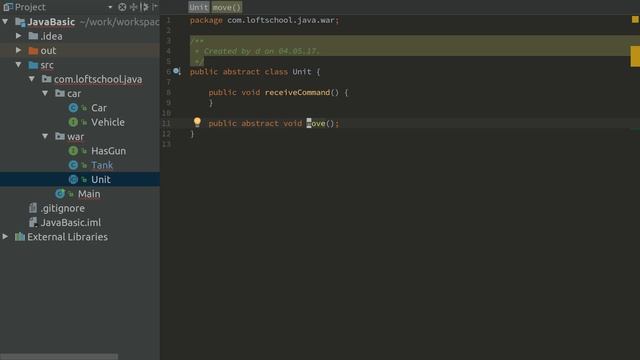Collapse the war package

[x=45, y=136]
